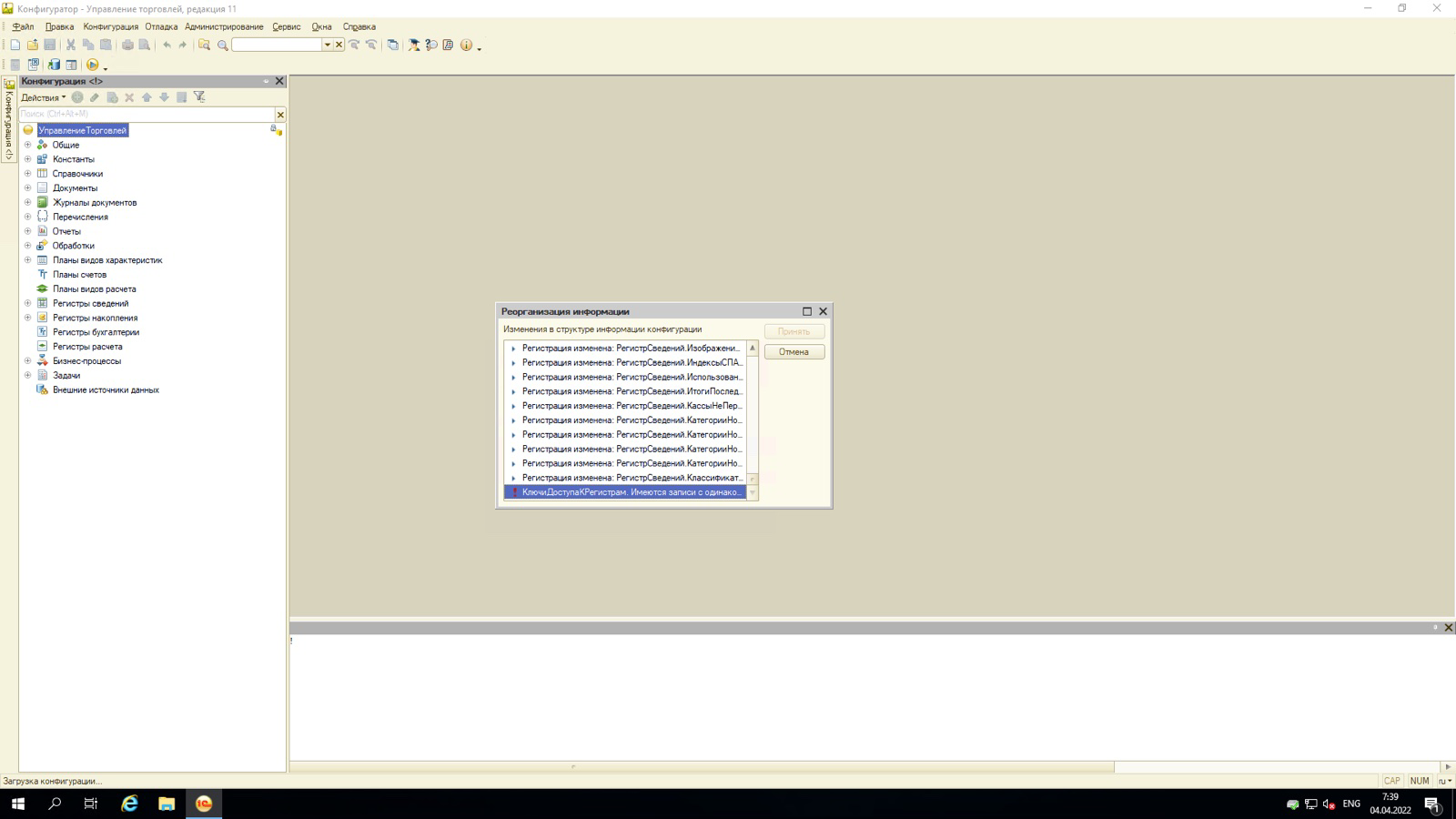
Task: Open the Администрирование menu
Action: click(x=224, y=26)
